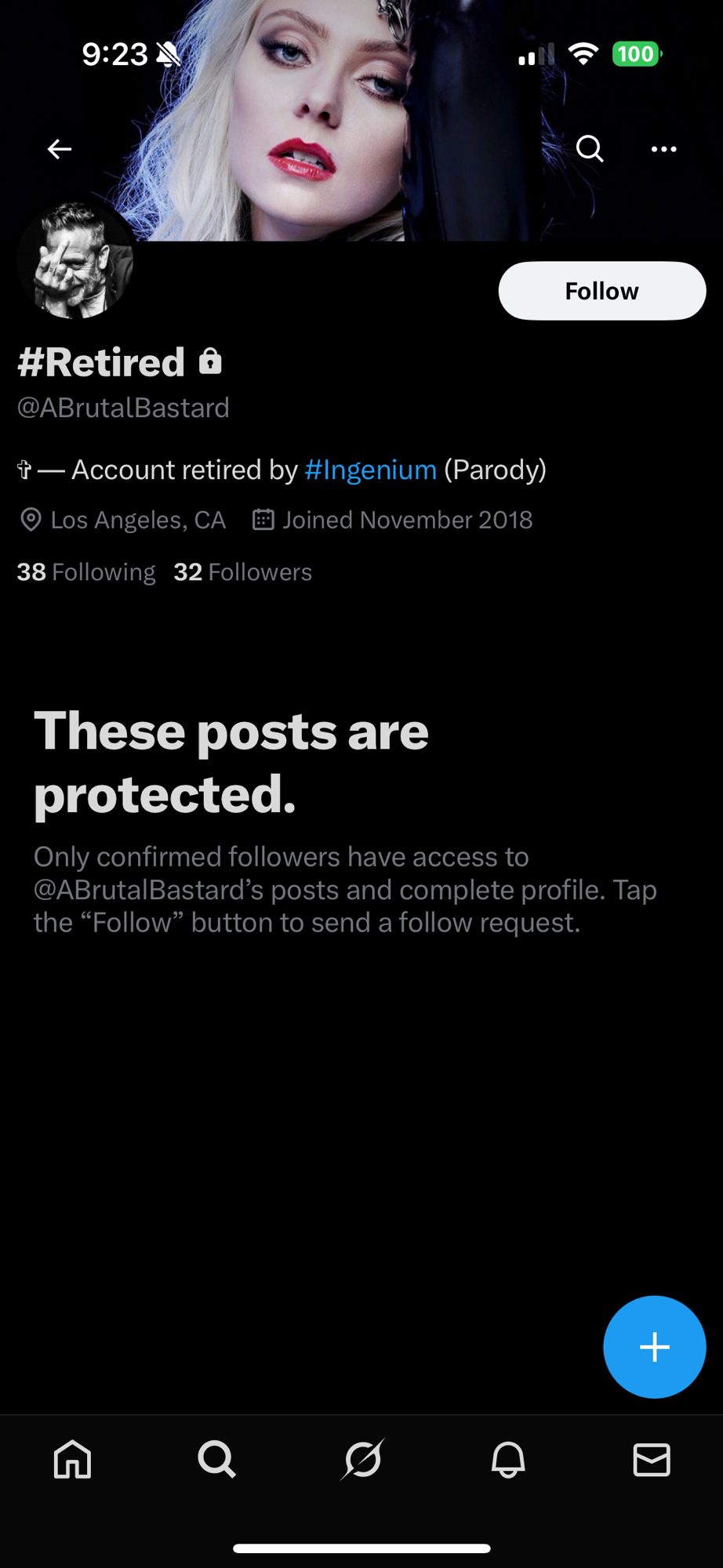723x1568 pixels.
Task: Tap the Follow button
Action: (601, 291)
